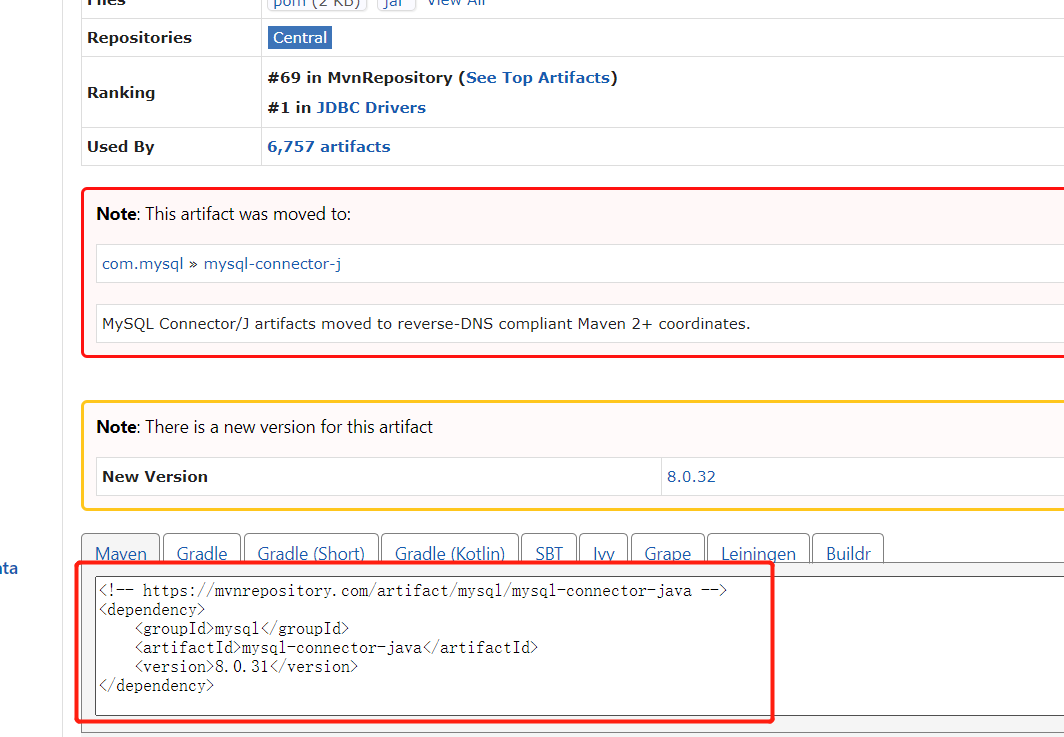1064x737 pixels.
Task: Switch to the Gradle (Short) tab
Action: point(311,552)
